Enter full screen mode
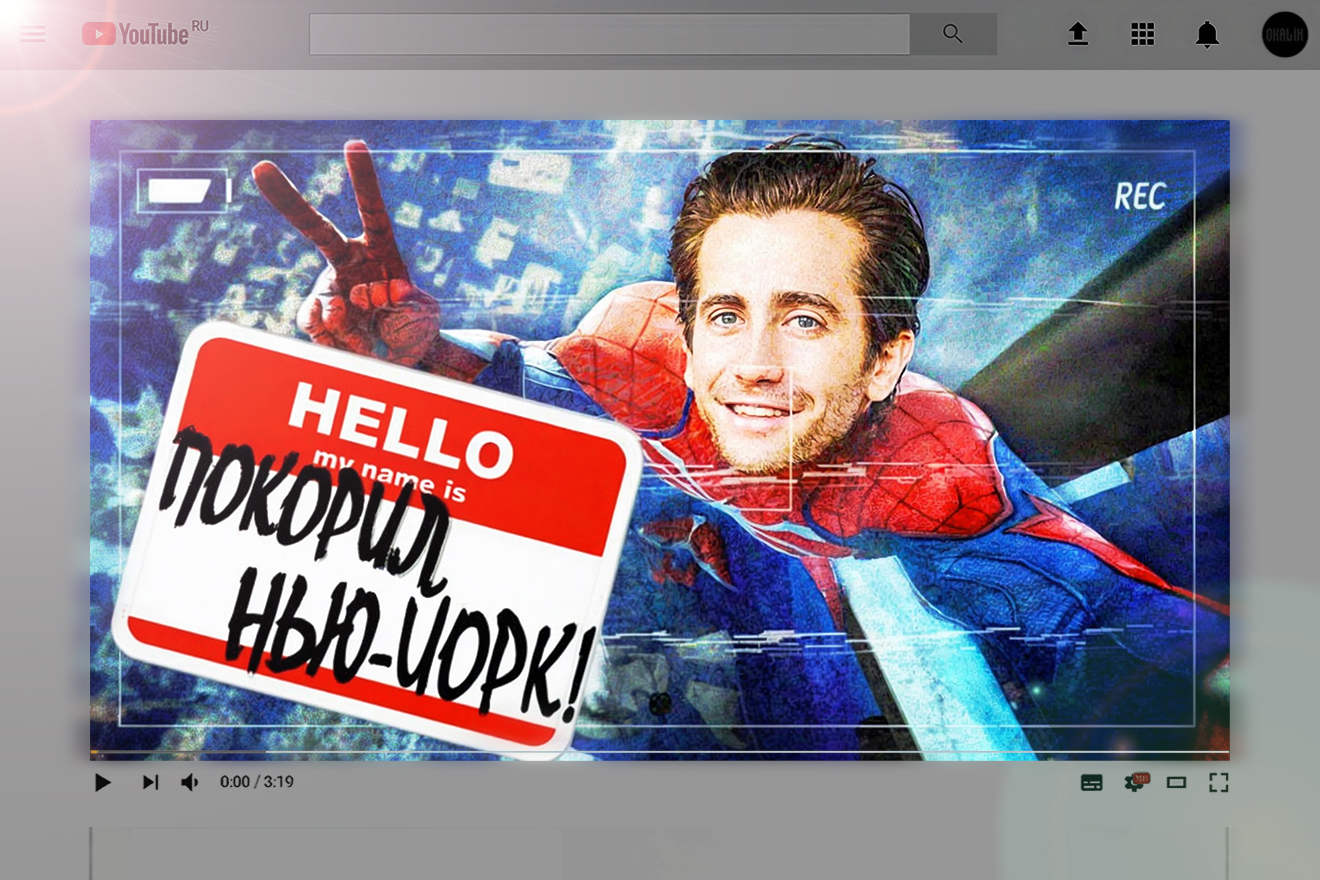This screenshot has height=880, width=1320. 1218,783
